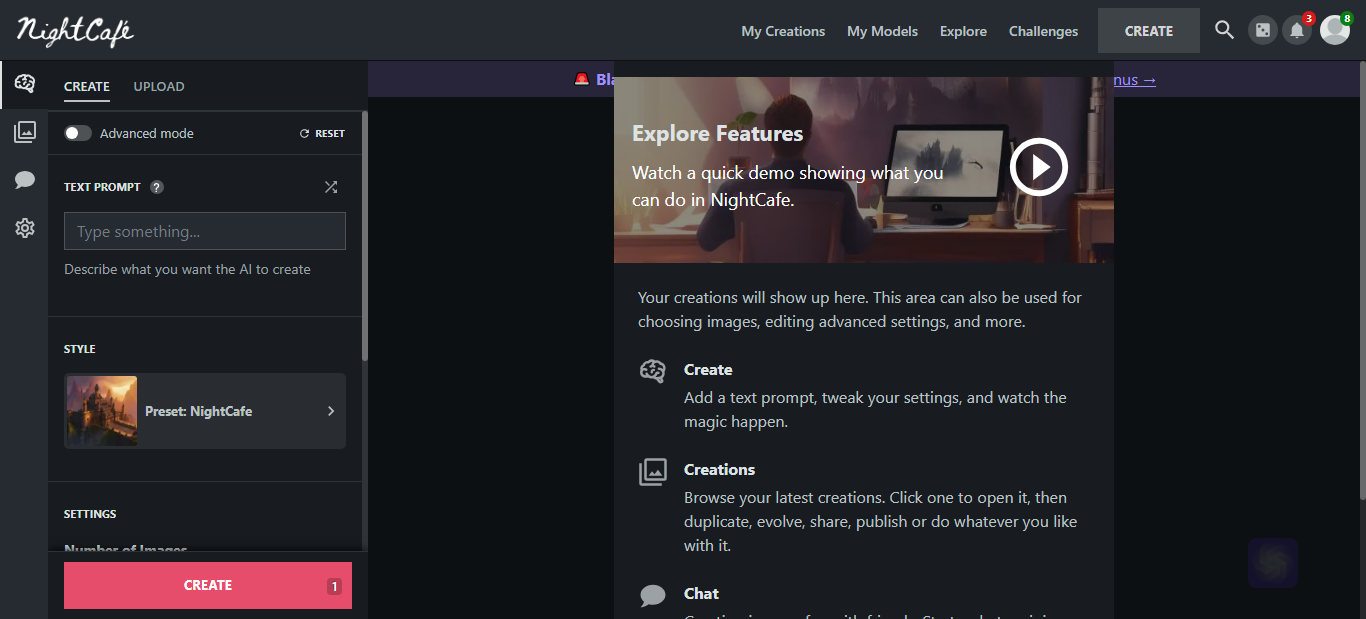The height and width of the screenshot is (619, 1366).
Task: Click the "Advanced mode" label
Action: (x=147, y=133)
